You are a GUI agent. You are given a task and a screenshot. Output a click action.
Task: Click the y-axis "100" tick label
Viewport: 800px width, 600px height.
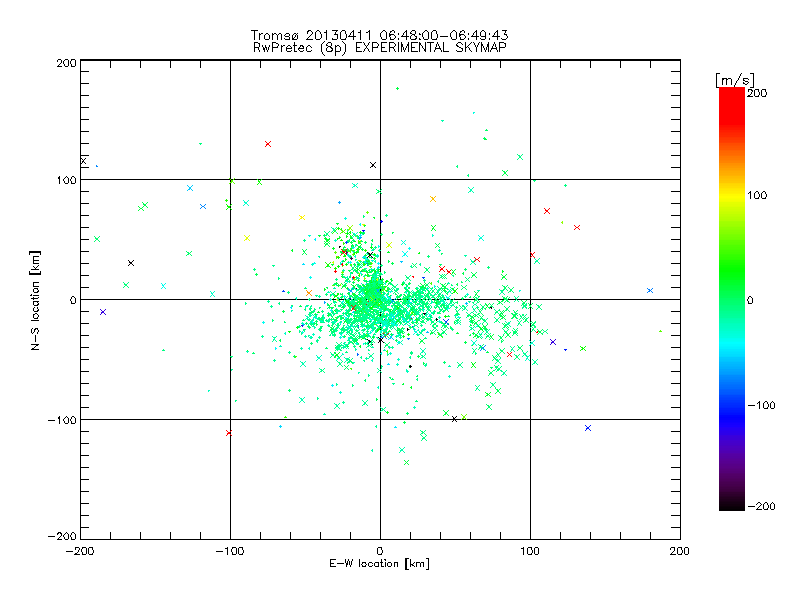[x=66, y=180]
